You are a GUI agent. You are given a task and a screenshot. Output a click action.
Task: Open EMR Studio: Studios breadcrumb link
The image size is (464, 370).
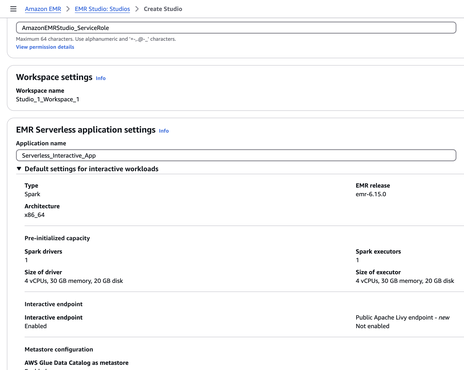(102, 9)
